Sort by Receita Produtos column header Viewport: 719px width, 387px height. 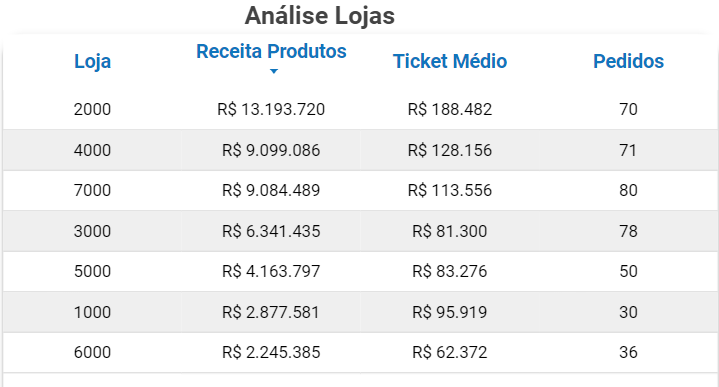[x=271, y=51]
